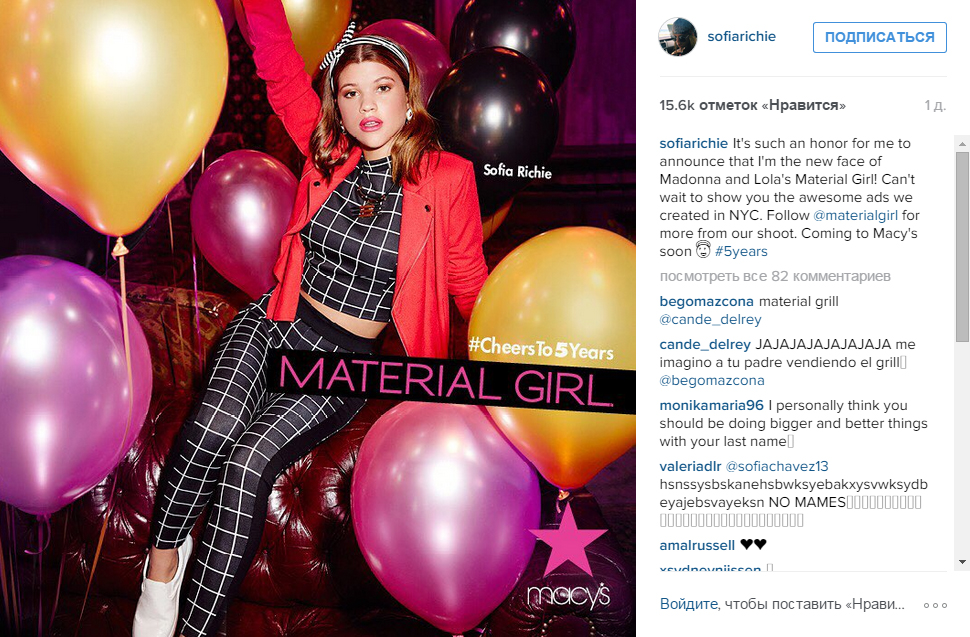This screenshot has width=970, height=637.
Task: Open the @cande_delrey mention
Action: point(710,320)
